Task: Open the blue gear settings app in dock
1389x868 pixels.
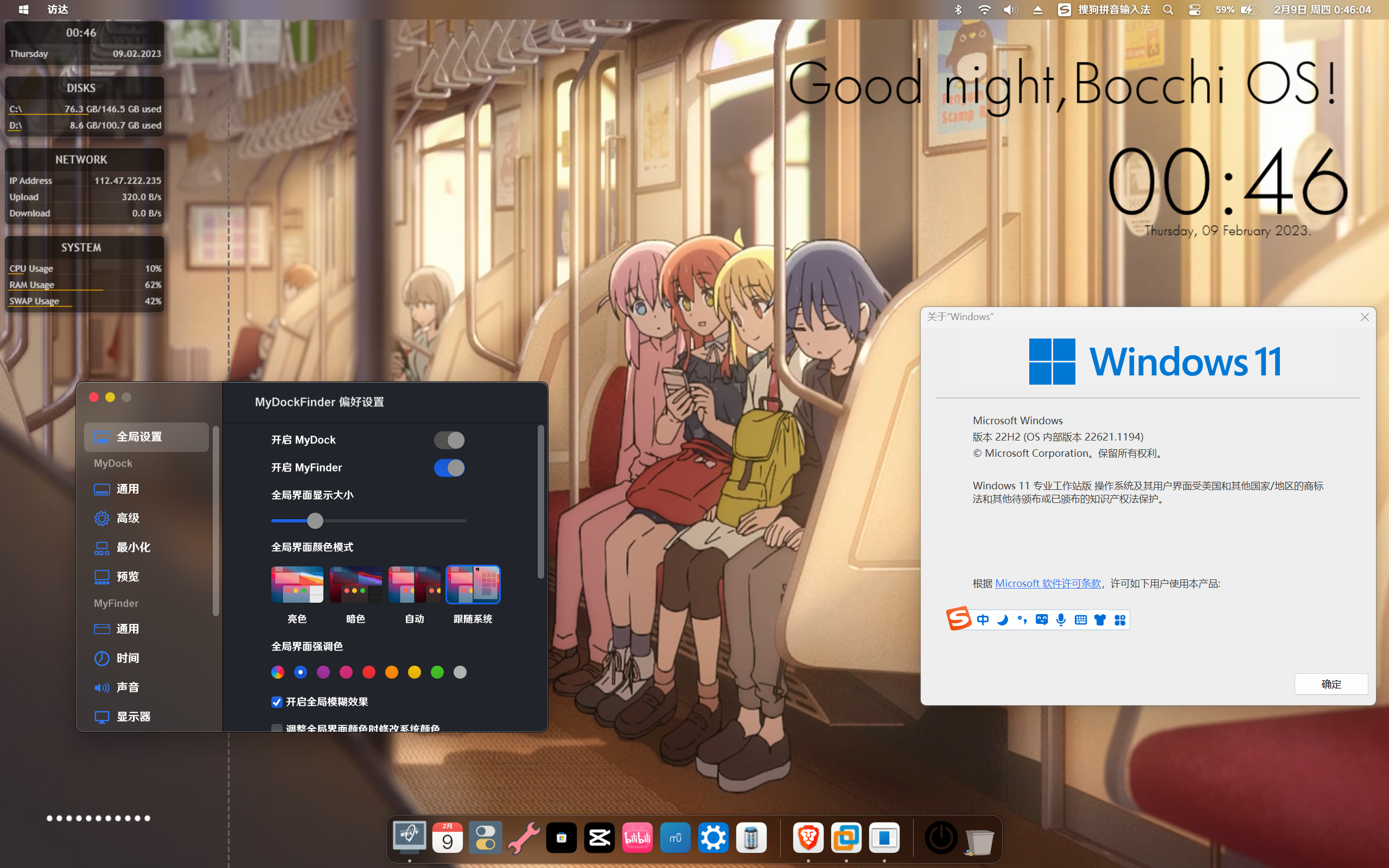Action: pos(713,838)
